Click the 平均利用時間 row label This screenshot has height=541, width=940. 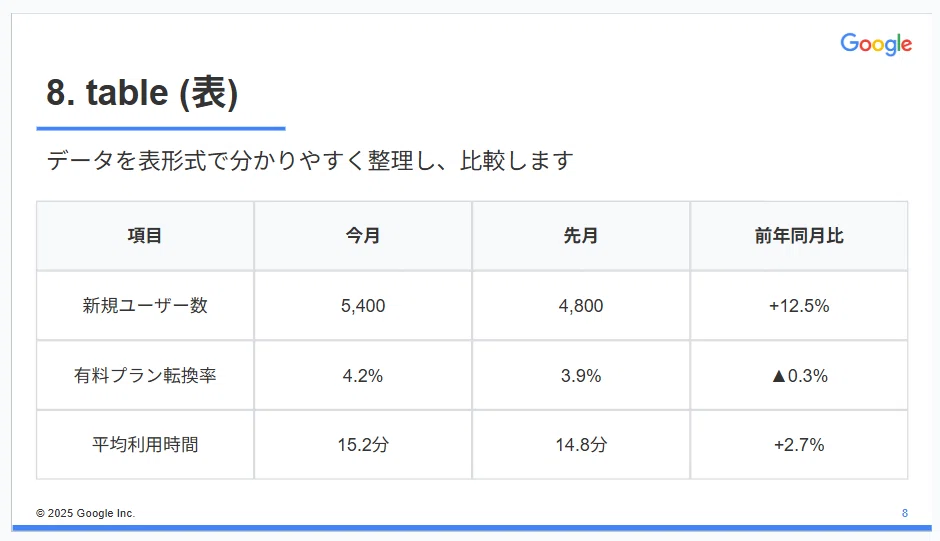(145, 445)
